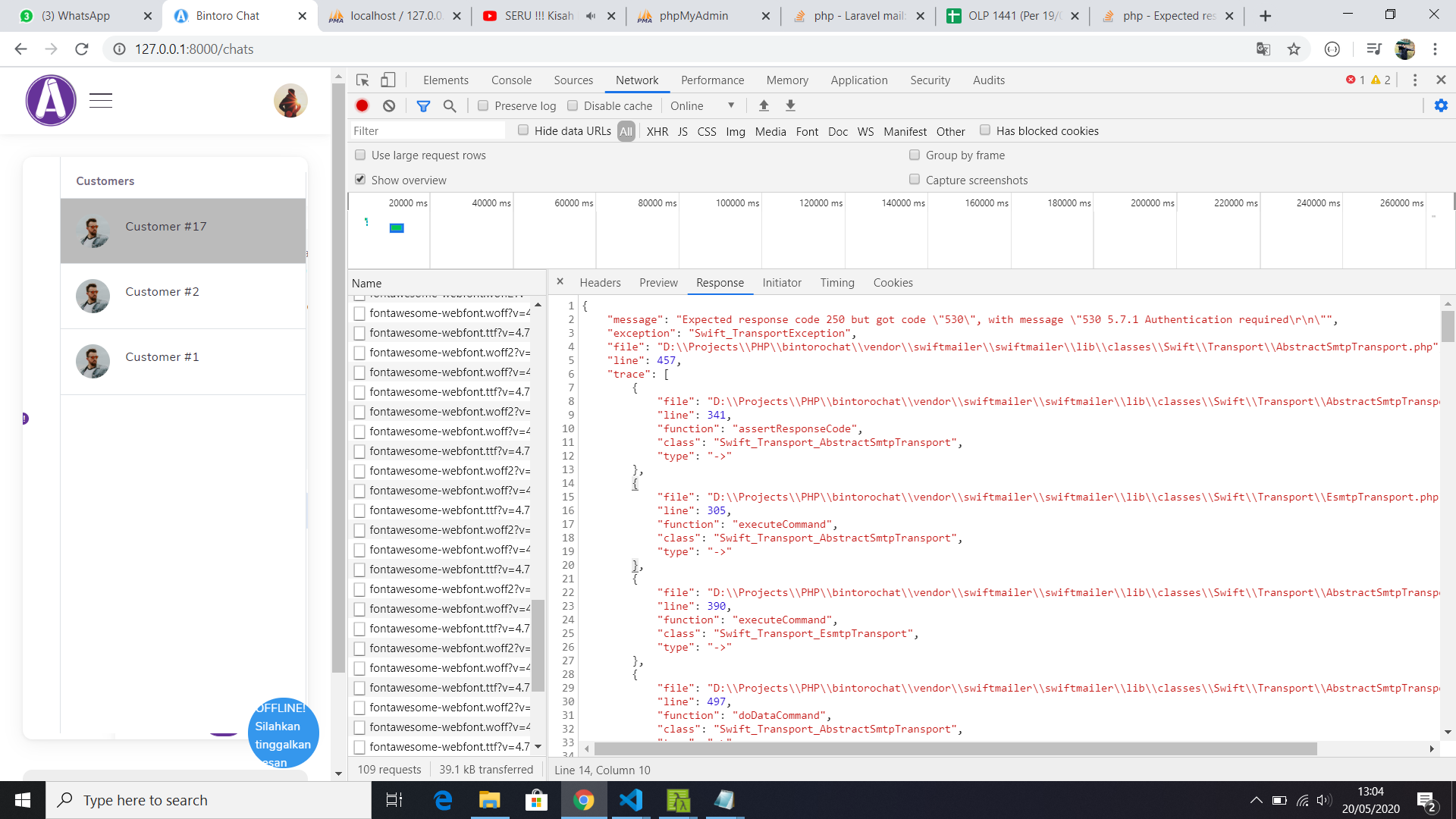Switch to the Elements tab

pyautogui.click(x=446, y=80)
